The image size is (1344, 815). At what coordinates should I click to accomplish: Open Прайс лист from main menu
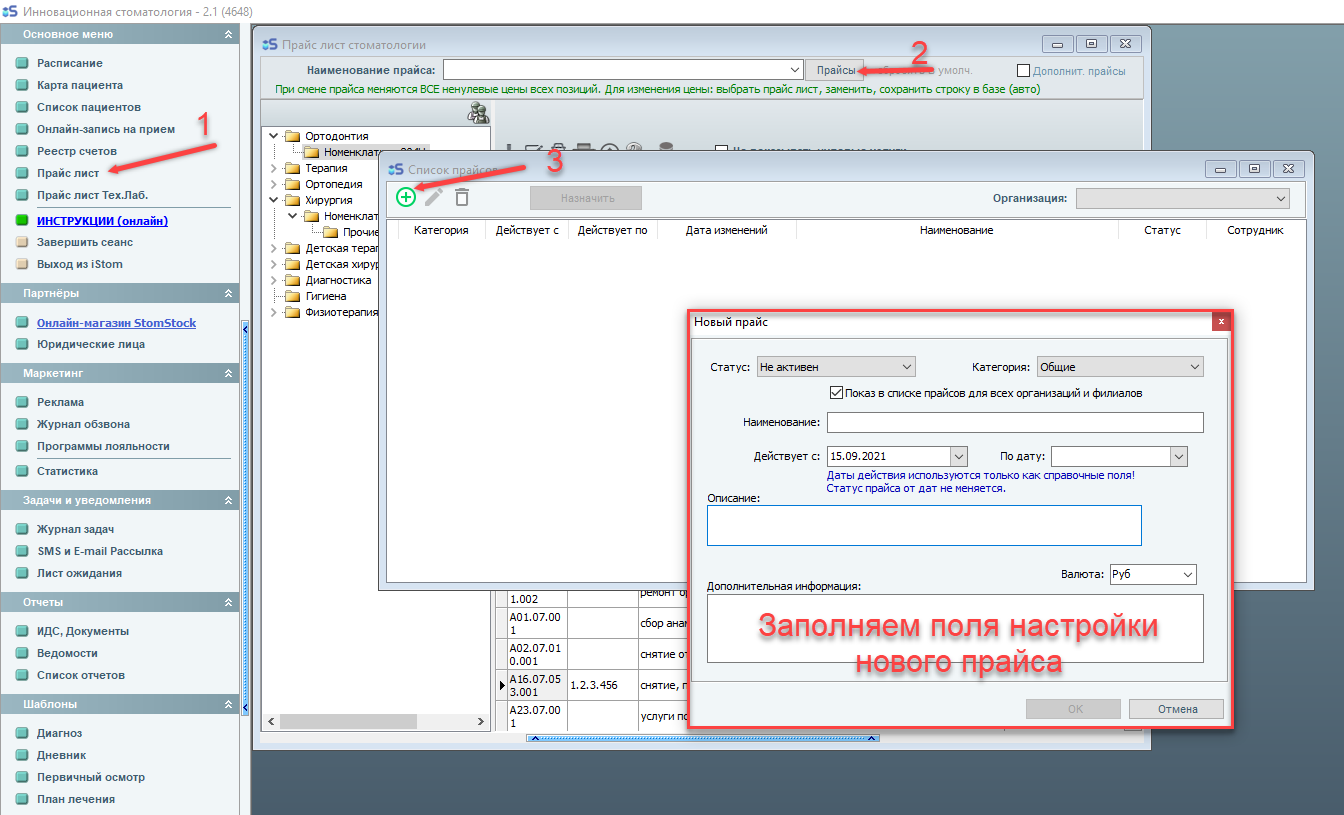68,173
